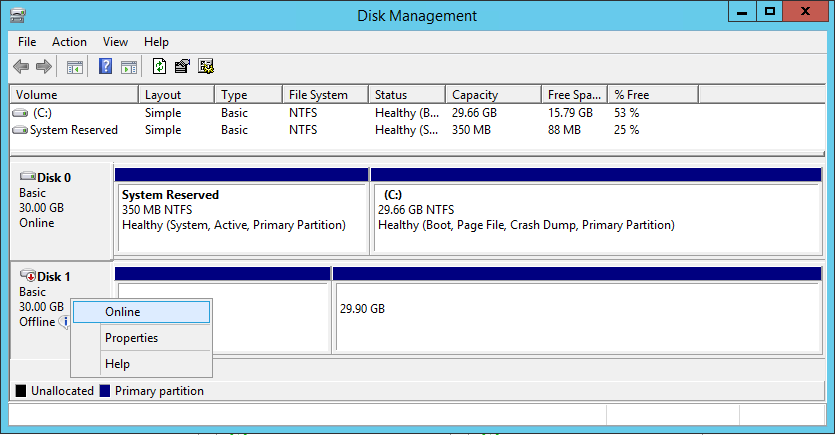835x435 pixels.
Task: Click the Primary partition legend label
Action: [159, 391]
